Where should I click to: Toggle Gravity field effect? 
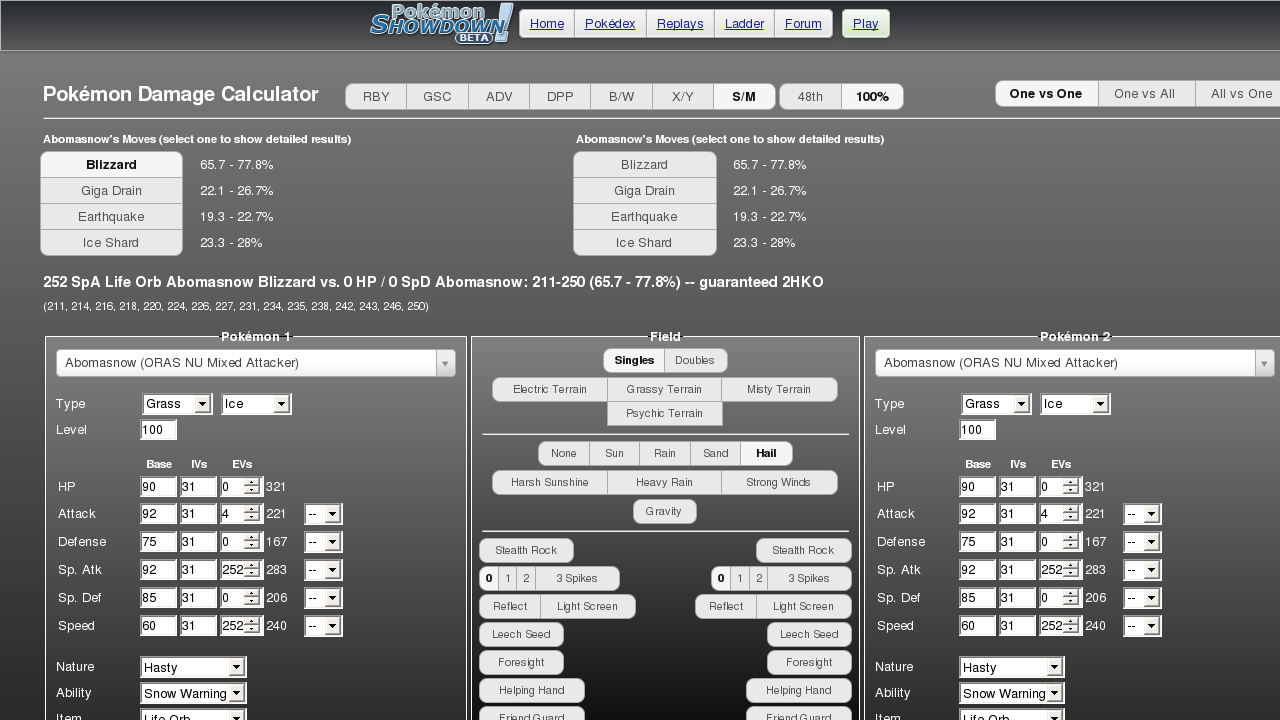(x=664, y=511)
